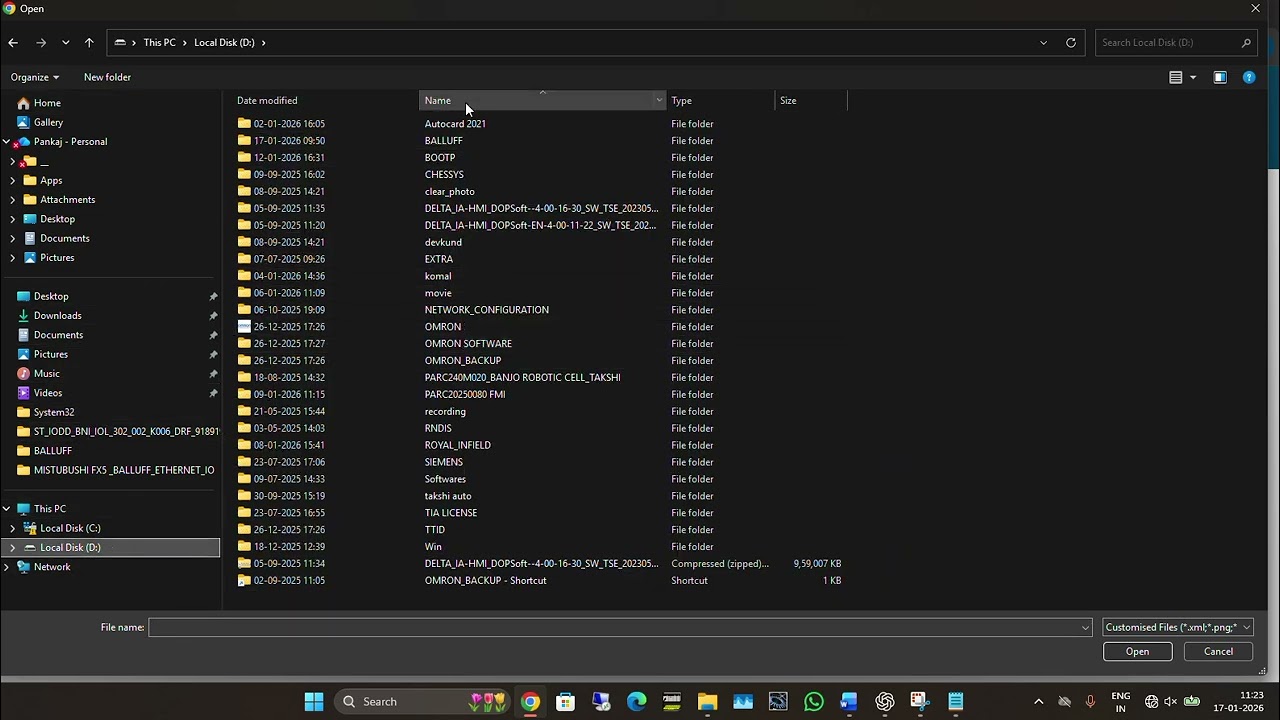Viewport: 1280px width, 720px height.
Task: Select the CHESSYS folder
Action: pyautogui.click(x=444, y=175)
